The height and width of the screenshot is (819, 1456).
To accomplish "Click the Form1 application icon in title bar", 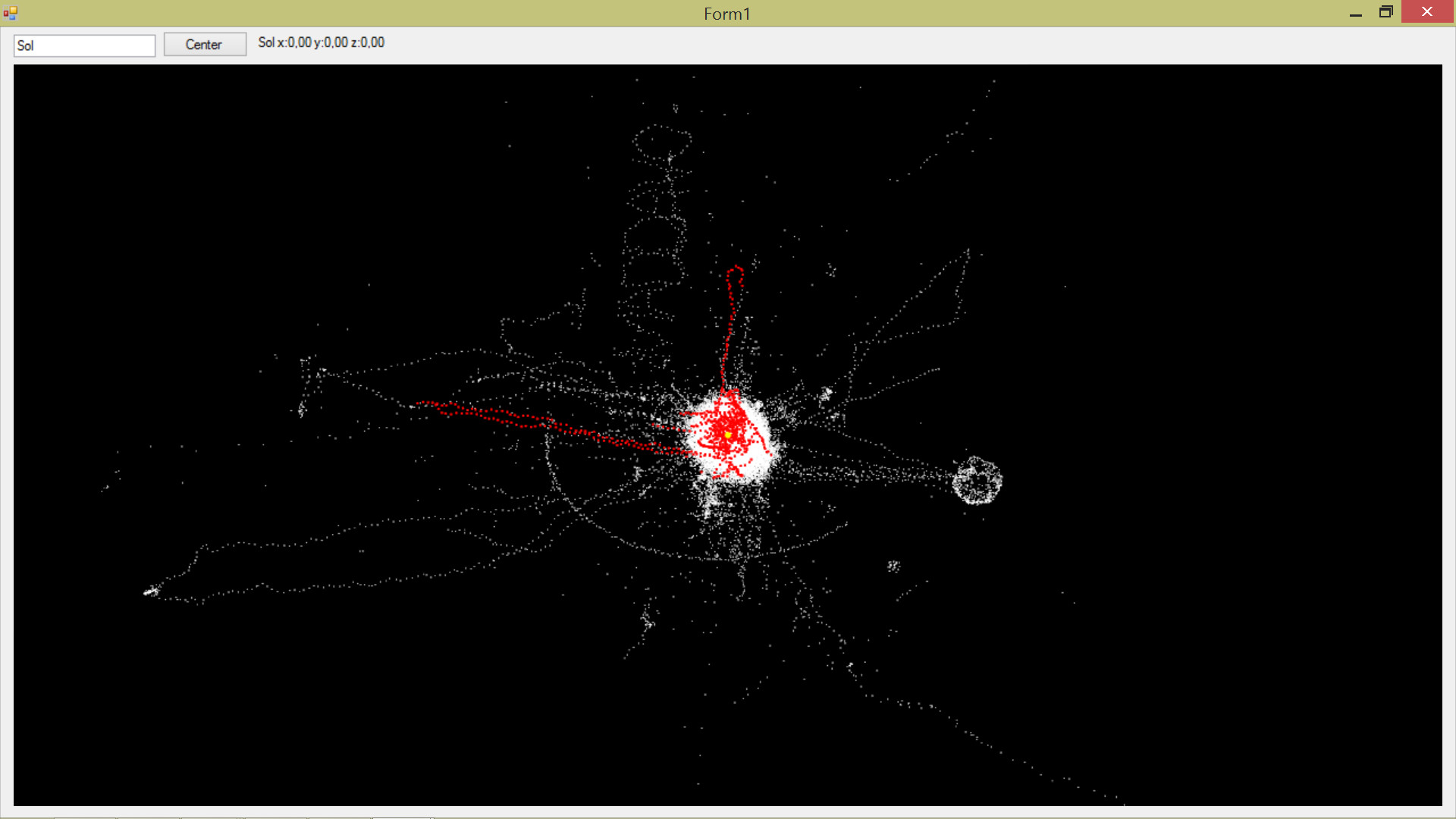I will pyautogui.click(x=10, y=12).
